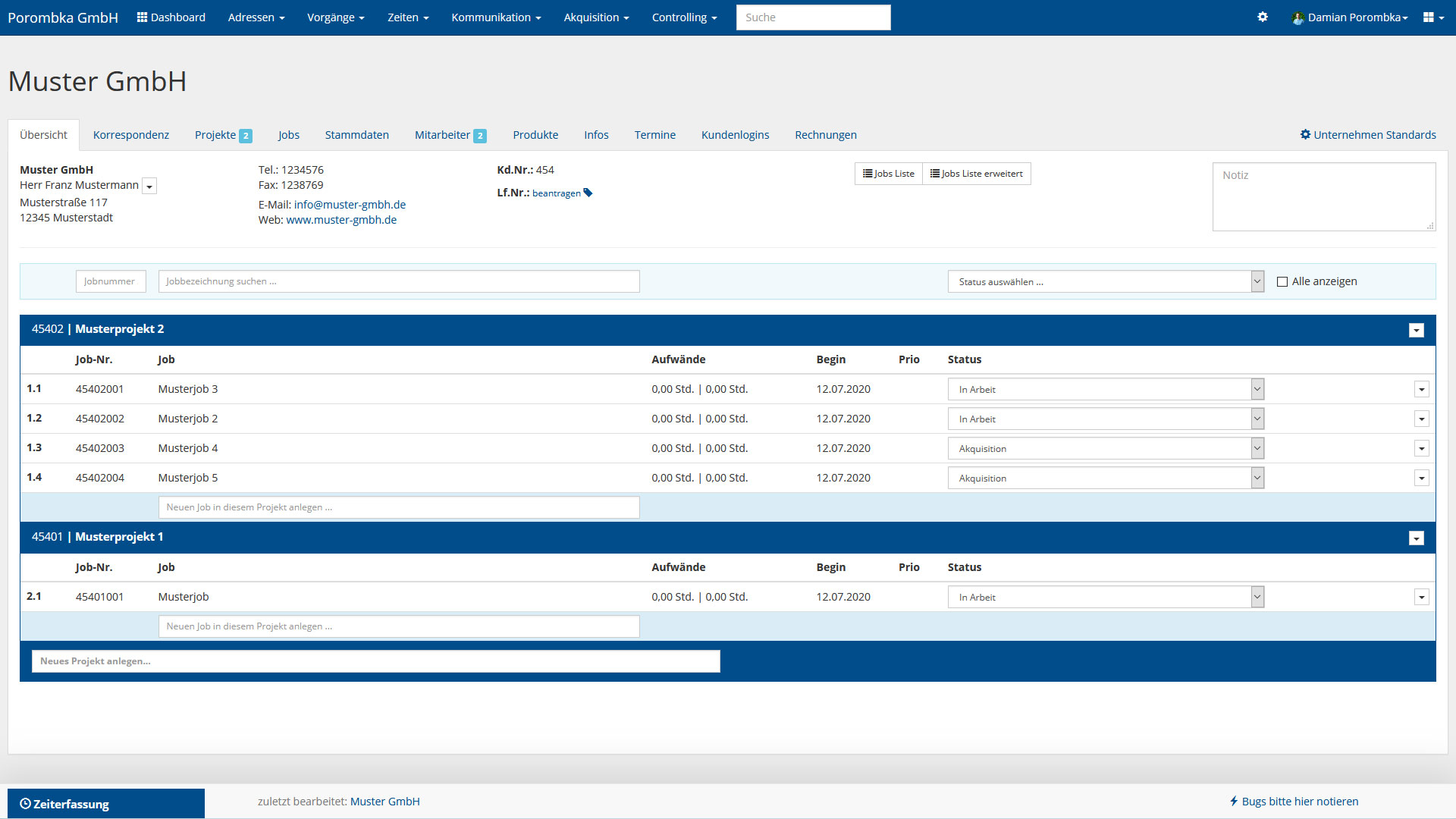This screenshot has height=819, width=1456.
Task: Switch to the Jobs tab
Action: tap(289, 134)
